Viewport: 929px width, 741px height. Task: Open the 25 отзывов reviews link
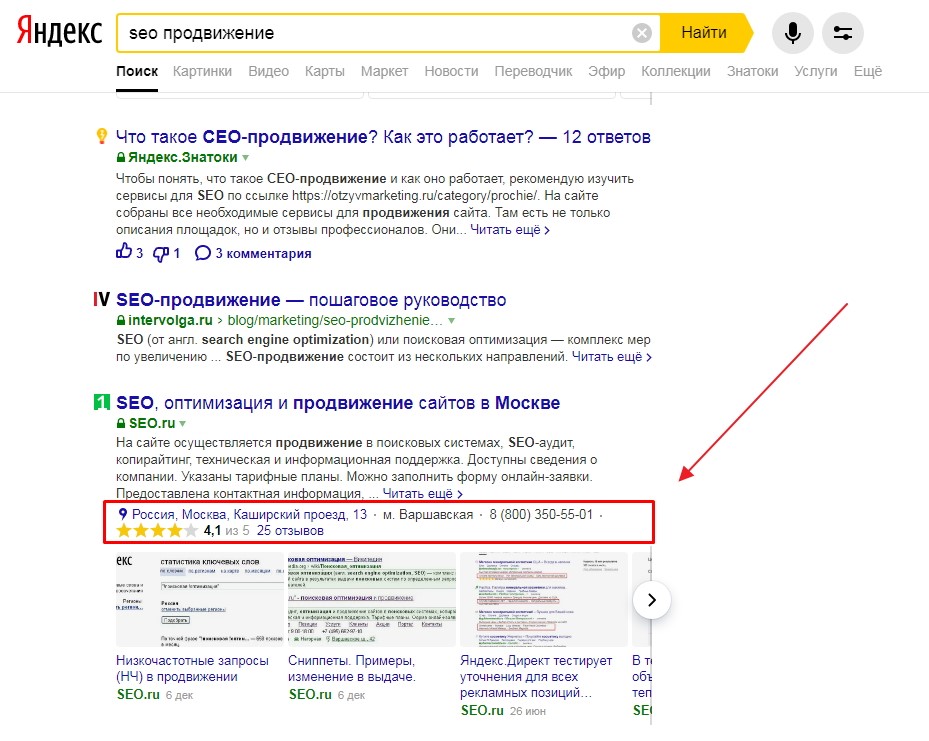[290, 531]
